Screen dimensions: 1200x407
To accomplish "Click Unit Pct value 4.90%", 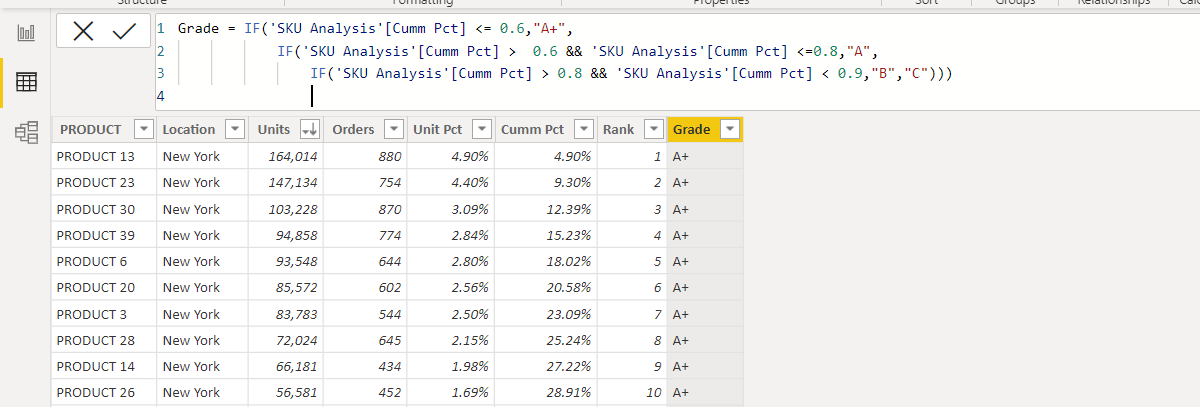I will click(x=470, y=156).
